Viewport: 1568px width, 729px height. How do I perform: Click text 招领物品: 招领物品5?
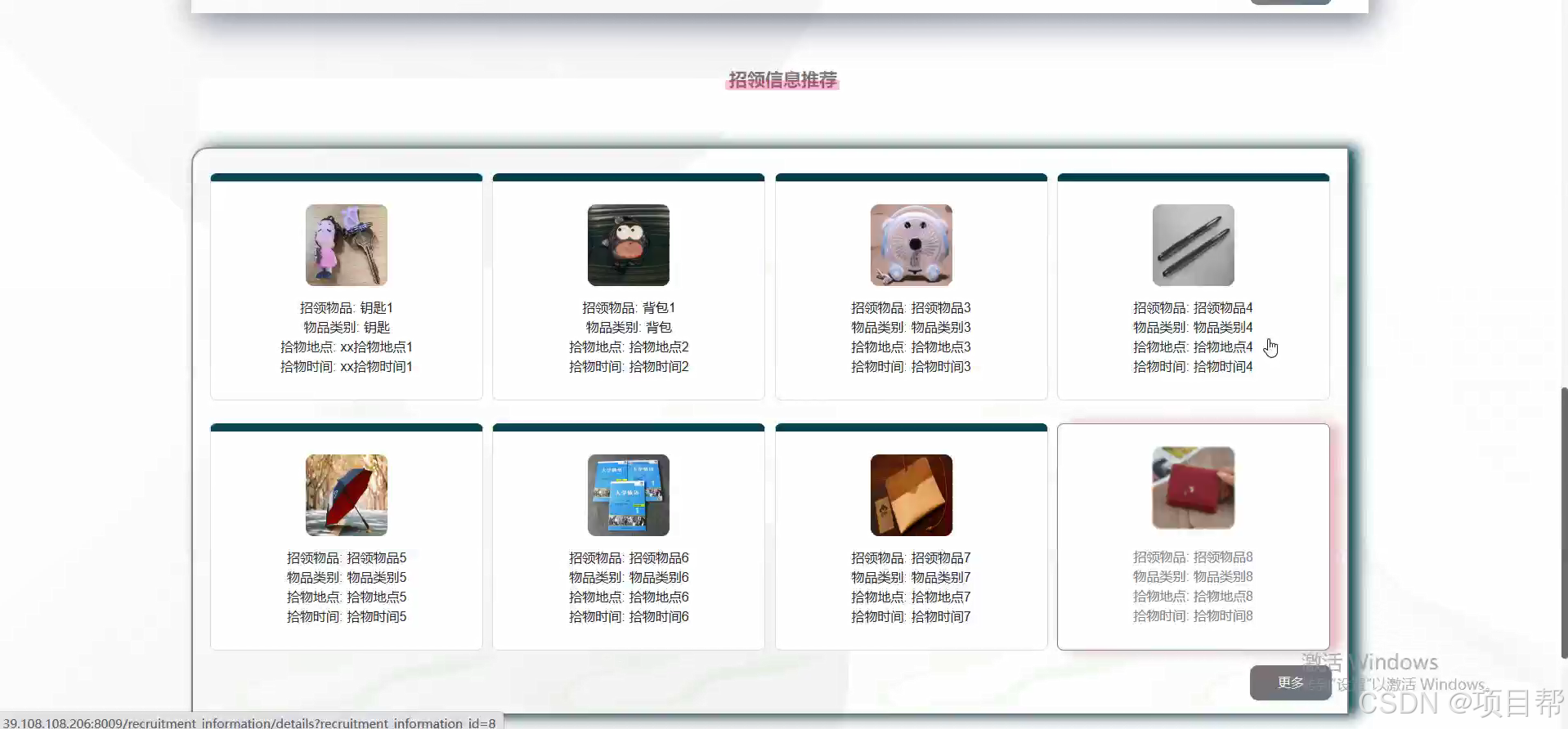pos(347,558)
